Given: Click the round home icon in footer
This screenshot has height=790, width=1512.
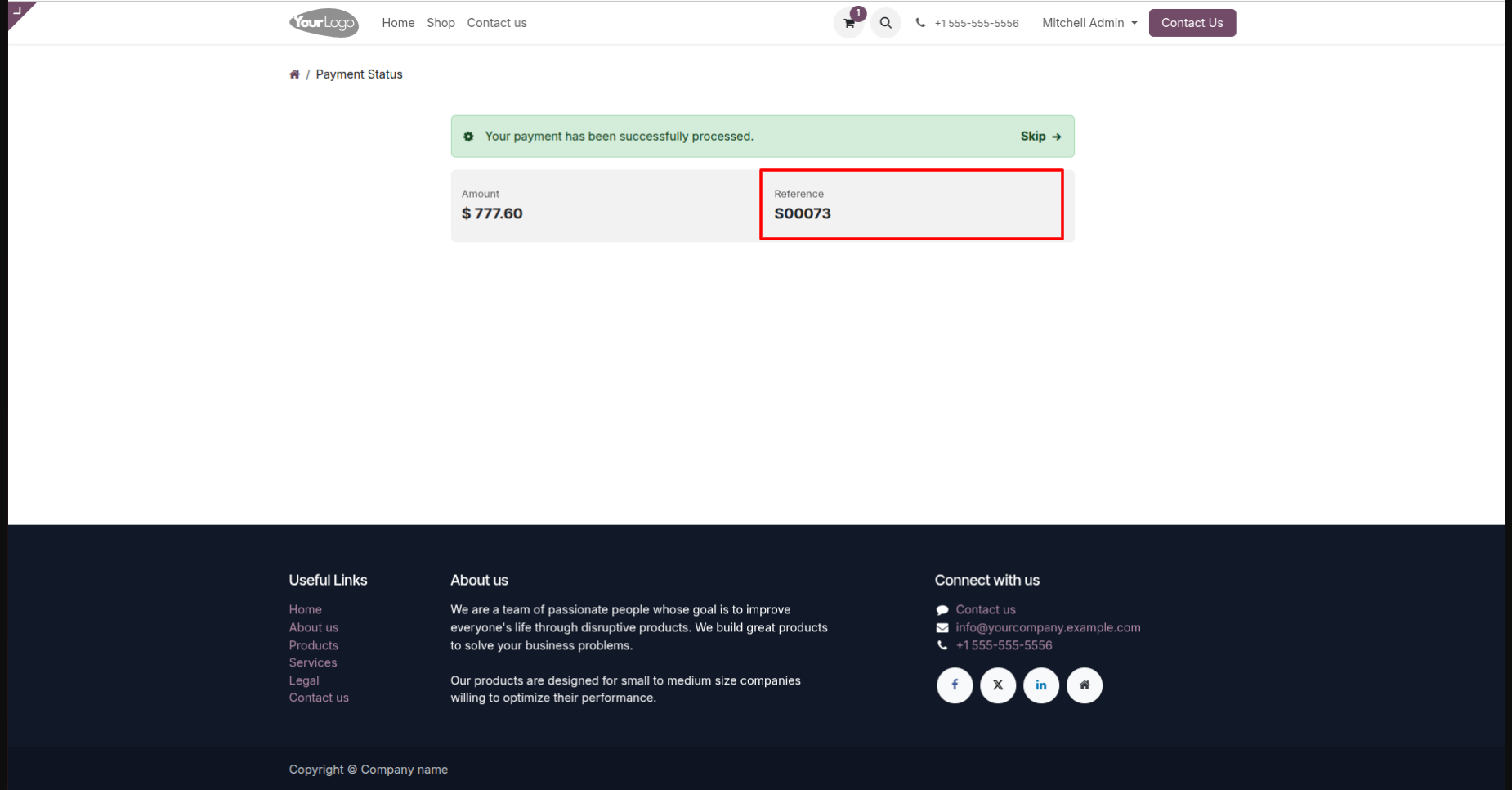Looking at the screenshot, I should pyautogui.click(x=1085, y=685).
